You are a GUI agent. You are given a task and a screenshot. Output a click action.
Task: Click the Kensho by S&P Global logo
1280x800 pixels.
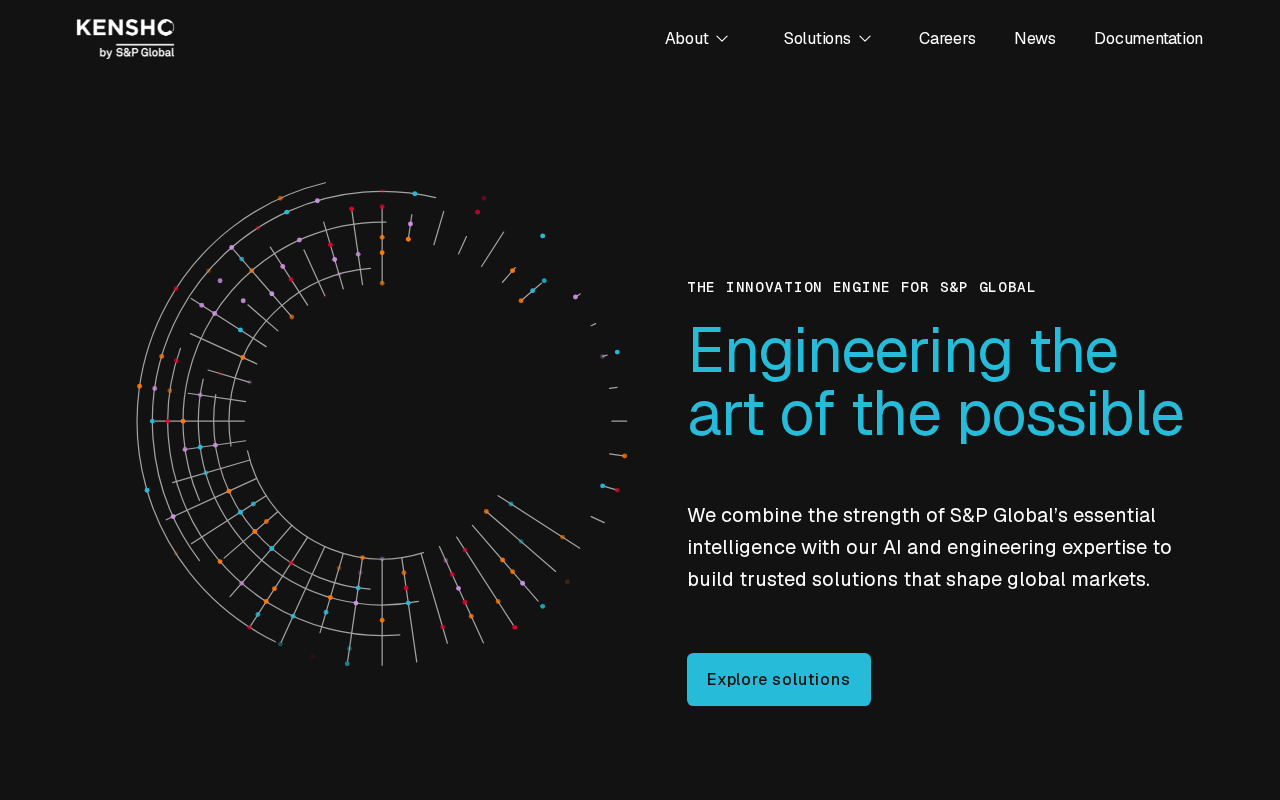click(x=125, y=38)
